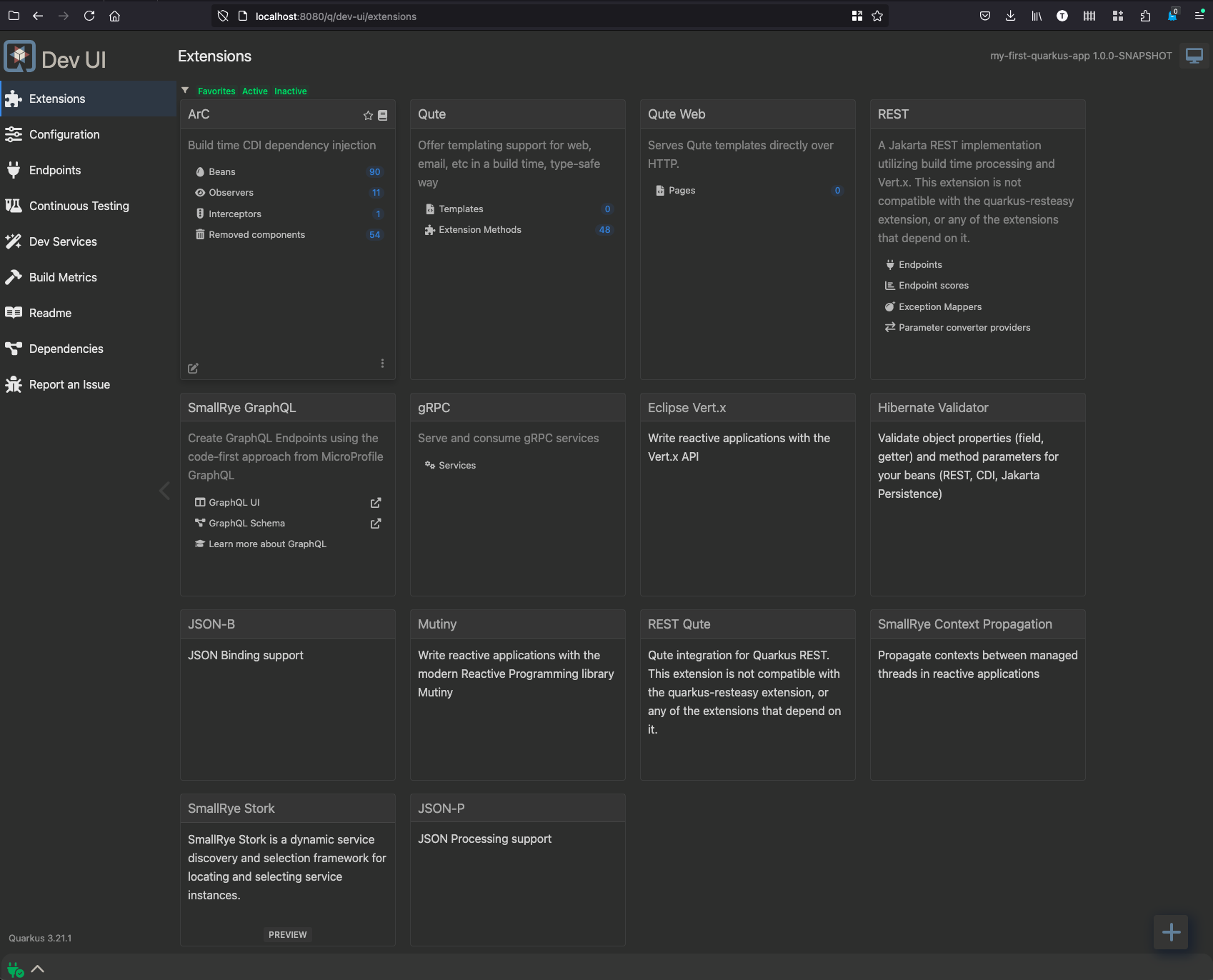The image size is (1213, 980).
Task: Toggle the extensions filter funnel icon
Action: click(x=185, y=91)
